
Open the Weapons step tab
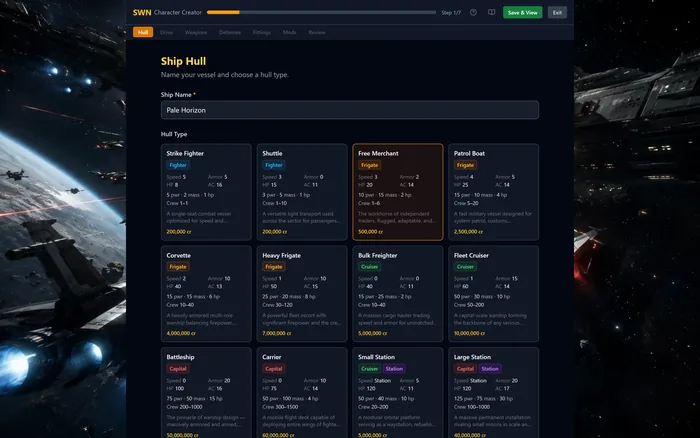pos(196,32)
